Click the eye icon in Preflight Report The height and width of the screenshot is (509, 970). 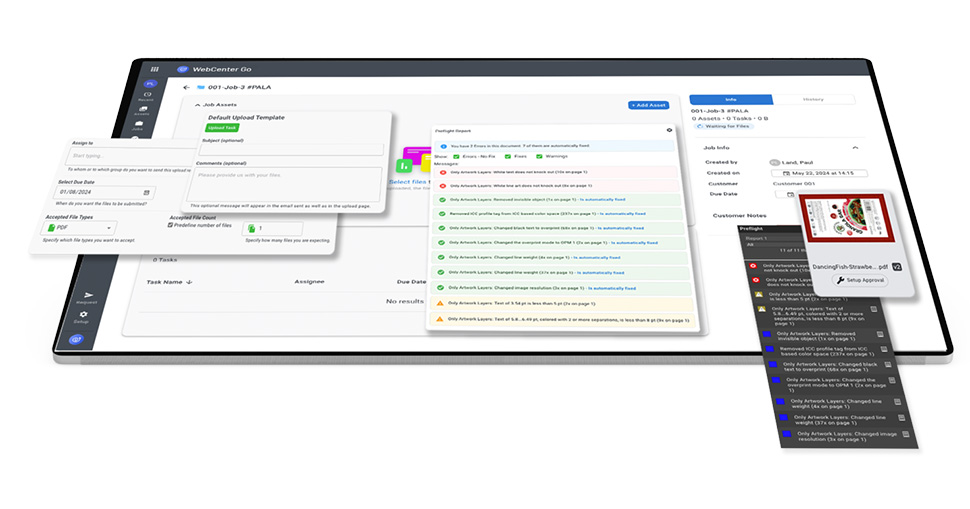click(669, 130)
